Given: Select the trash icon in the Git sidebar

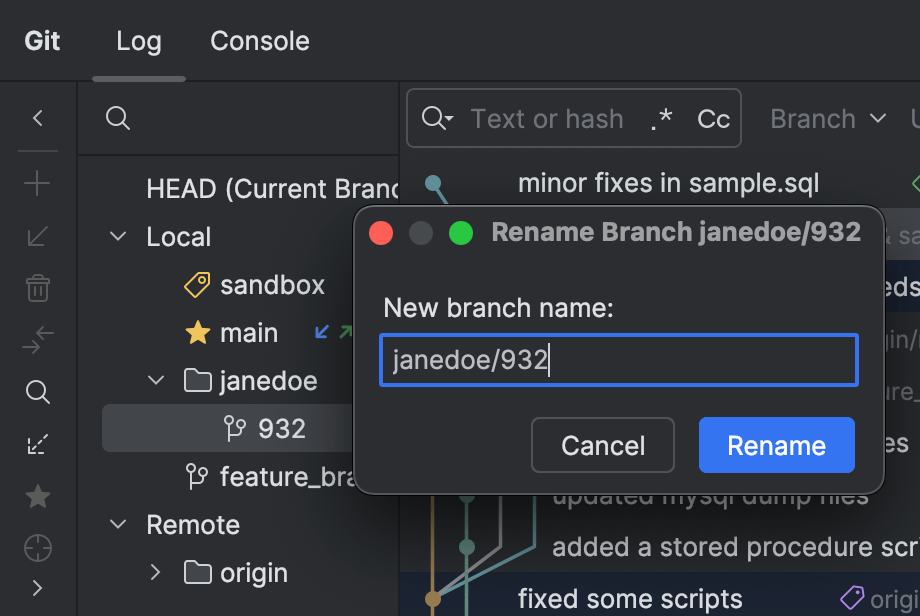Looking at the screenshot, I should (x=37, y=288).
